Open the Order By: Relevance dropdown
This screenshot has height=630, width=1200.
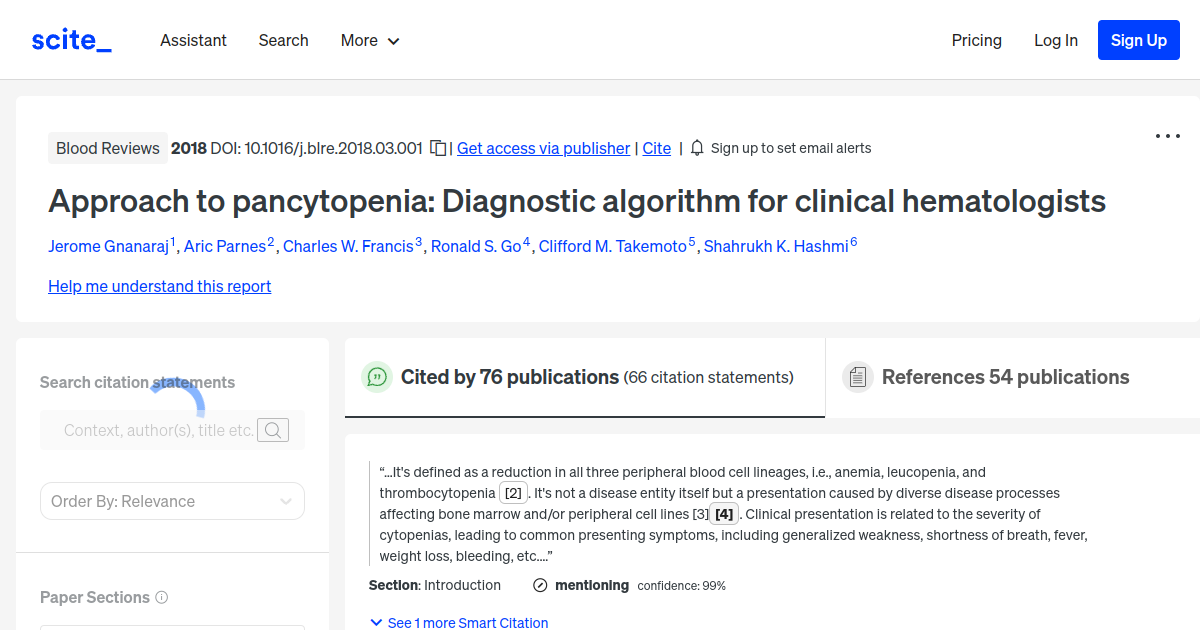point(172,501)
